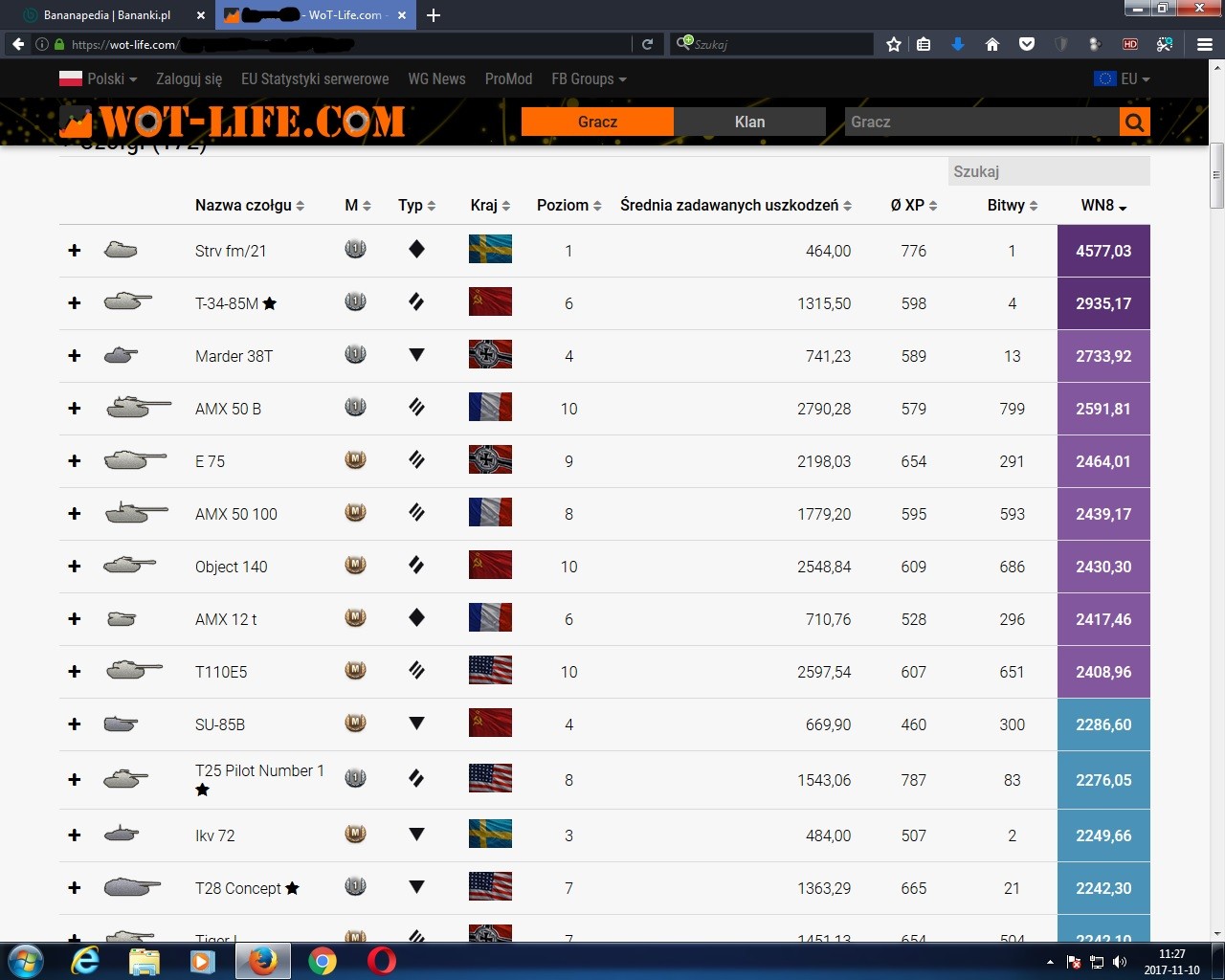This screenshot has width=1225, height=980.
Task: Expand the Marder 38T row details
Action: tap(75, 356)
